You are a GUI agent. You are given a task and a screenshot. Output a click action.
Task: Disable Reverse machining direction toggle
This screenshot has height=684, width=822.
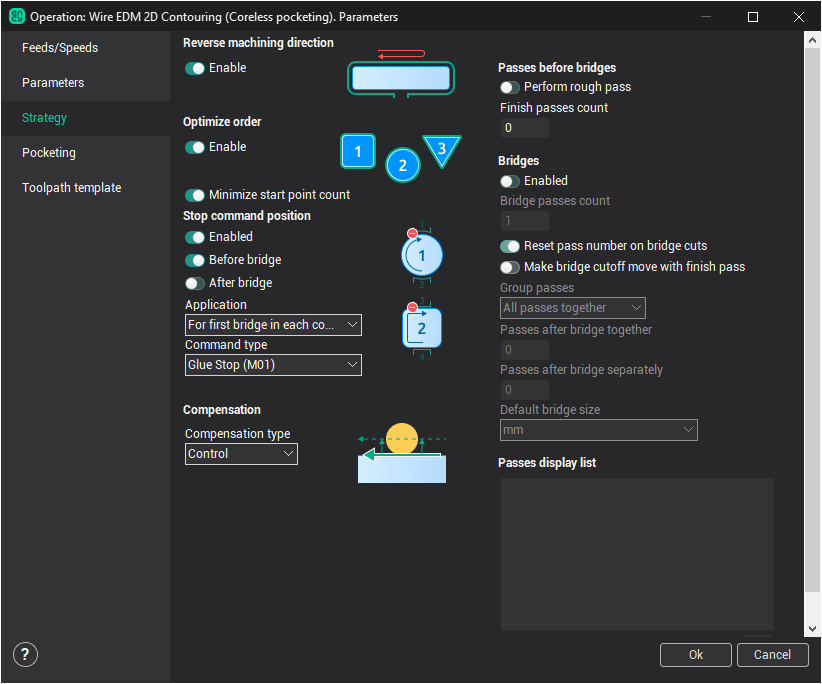click(x=195, y=68)
